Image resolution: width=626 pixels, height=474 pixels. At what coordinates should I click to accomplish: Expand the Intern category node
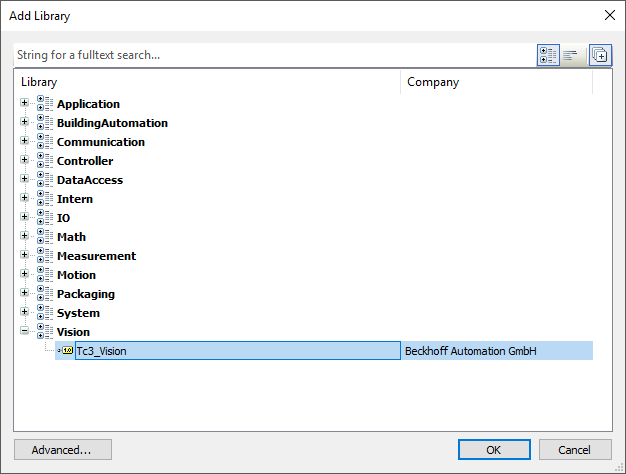(x=24, y=198)
